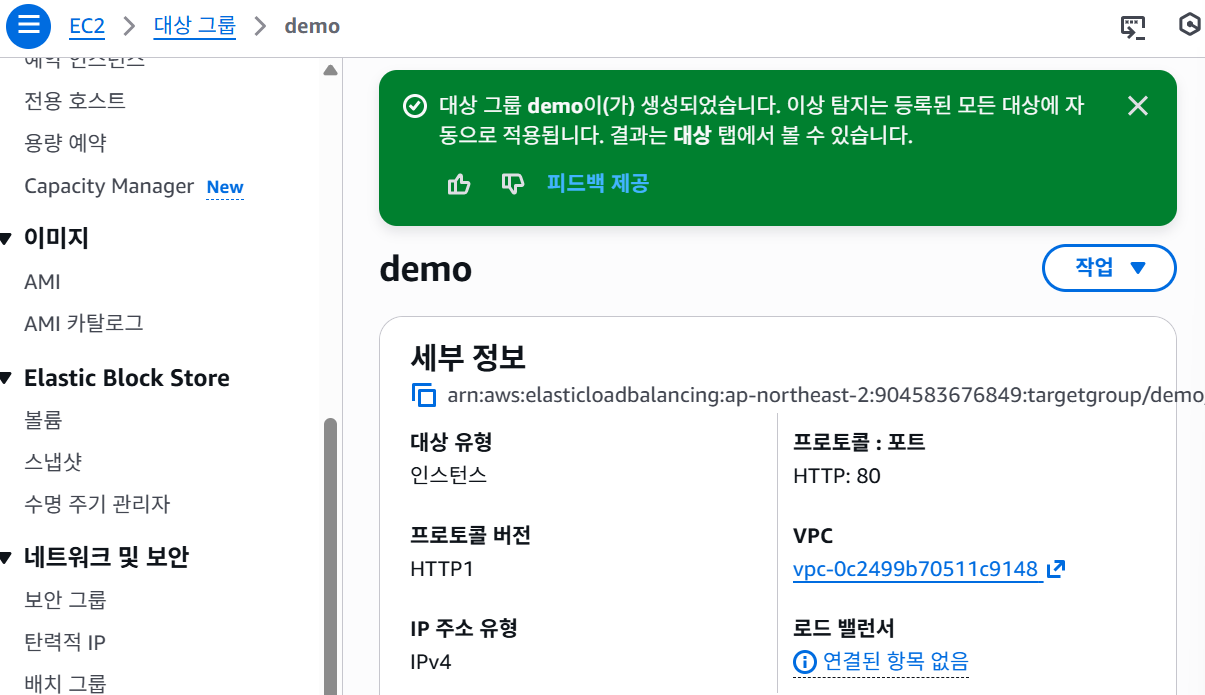Open 용량 예약 in sidebar
1205x695 pixels.
pos(65,143)
